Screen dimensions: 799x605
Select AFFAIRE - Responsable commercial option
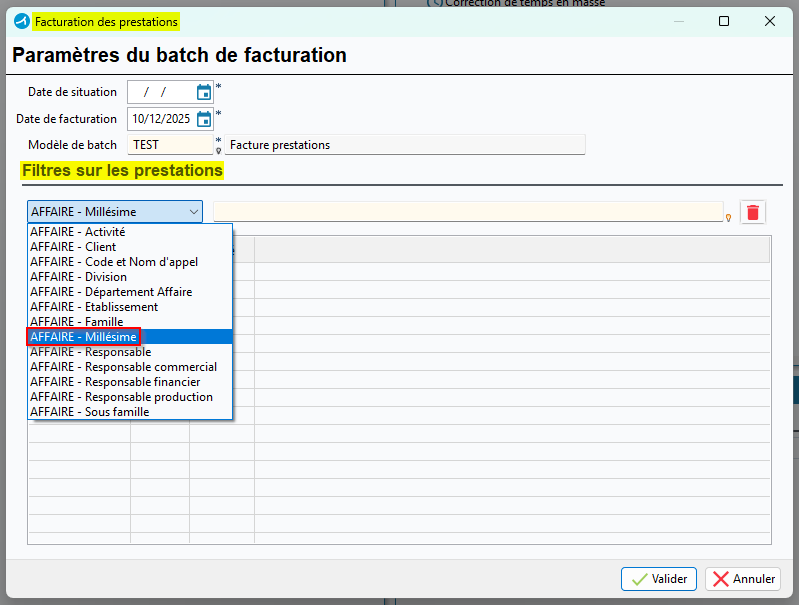(123, 367)
